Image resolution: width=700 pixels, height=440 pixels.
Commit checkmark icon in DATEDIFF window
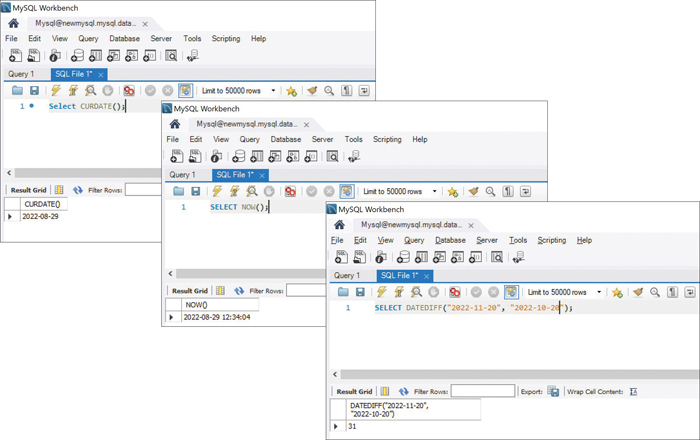coord(476,292)
